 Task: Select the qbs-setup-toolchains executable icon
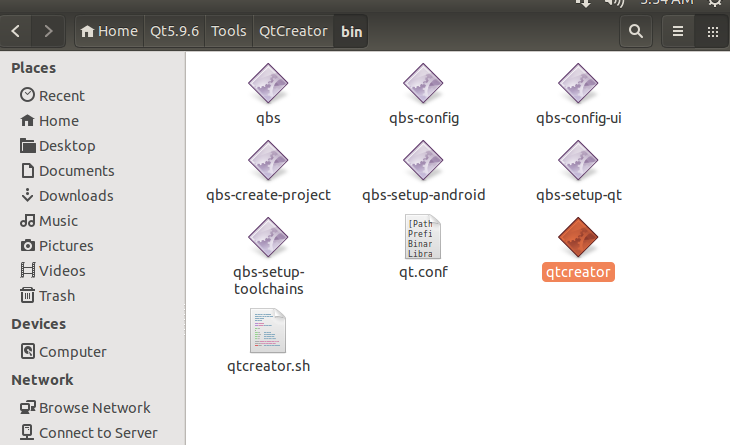pos(268,237)
